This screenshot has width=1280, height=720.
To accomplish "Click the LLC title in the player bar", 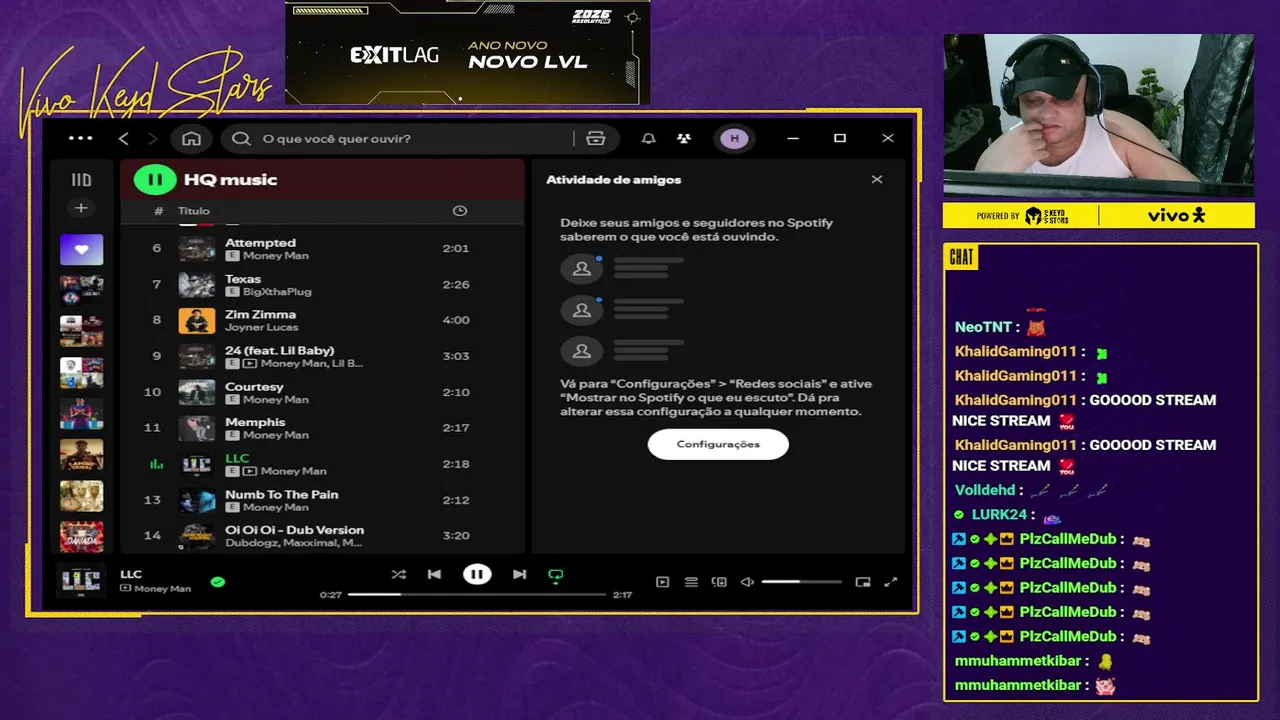I will coord(131,574).
